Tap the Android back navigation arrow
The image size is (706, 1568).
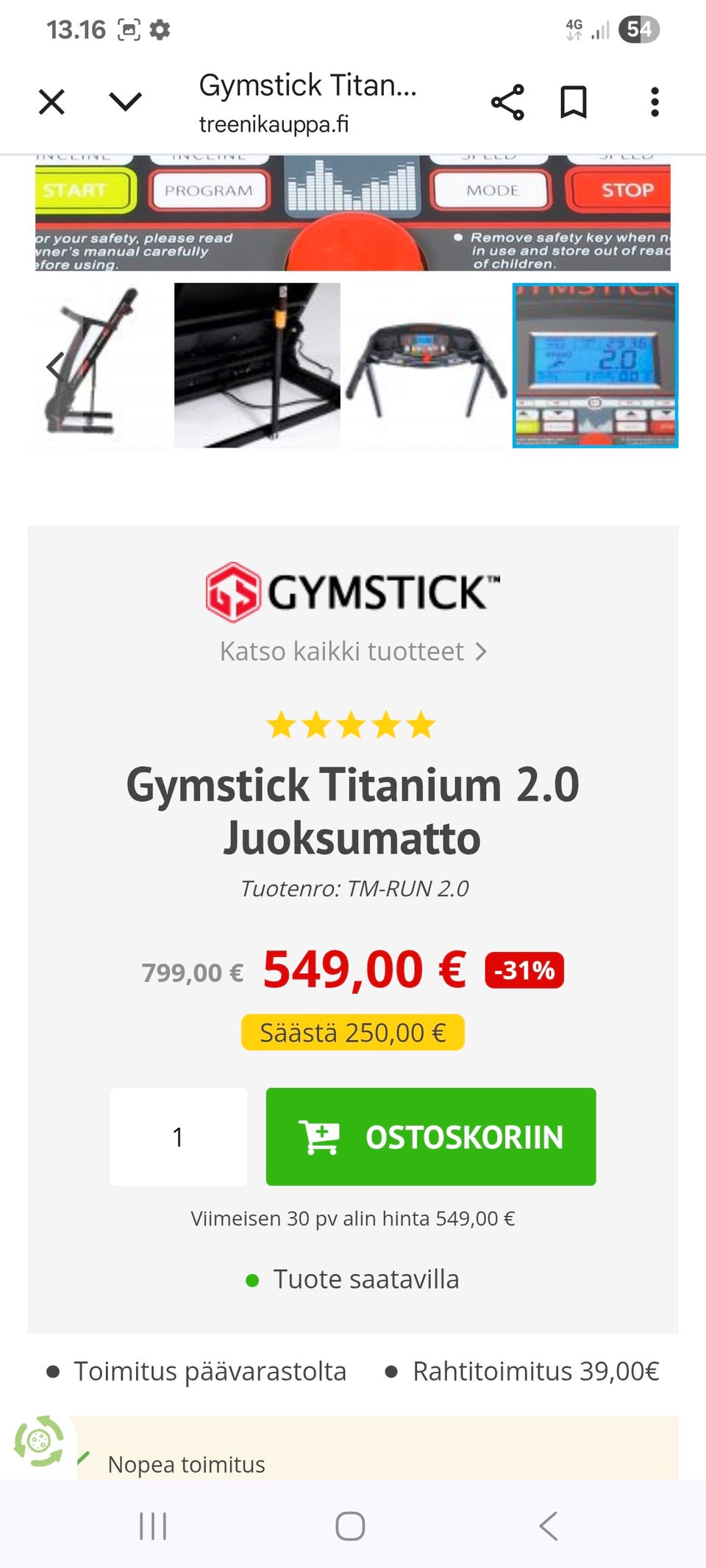549,1526
